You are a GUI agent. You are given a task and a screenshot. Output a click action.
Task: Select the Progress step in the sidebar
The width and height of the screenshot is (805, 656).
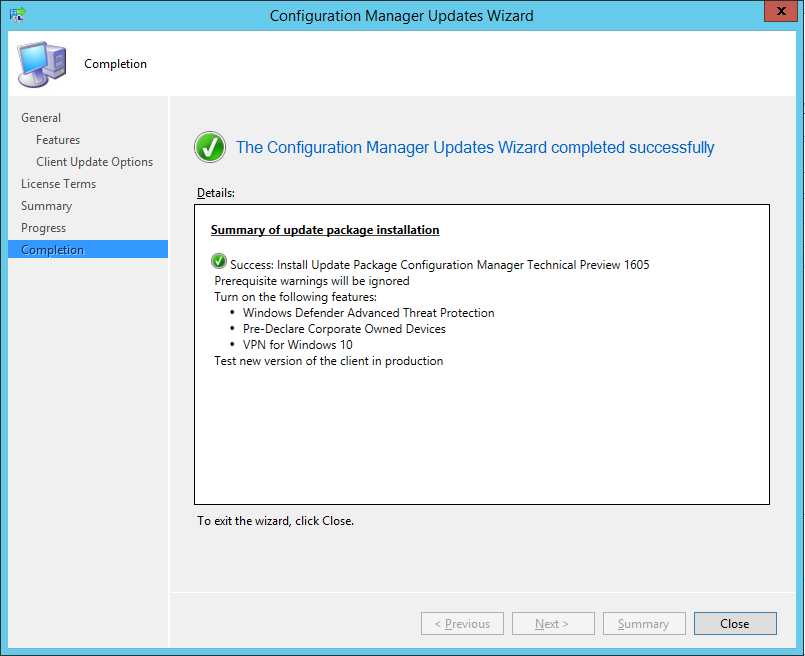(44, 228)
